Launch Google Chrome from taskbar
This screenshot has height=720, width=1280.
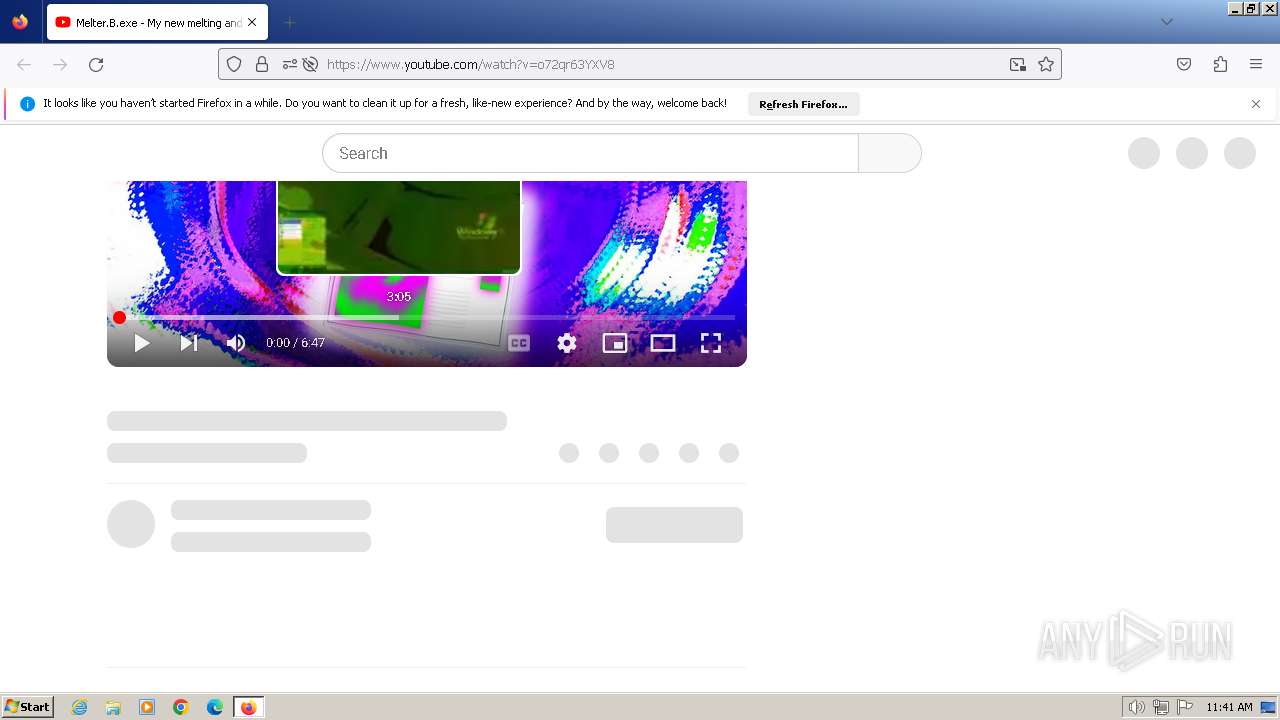click(x=181, y=707)
